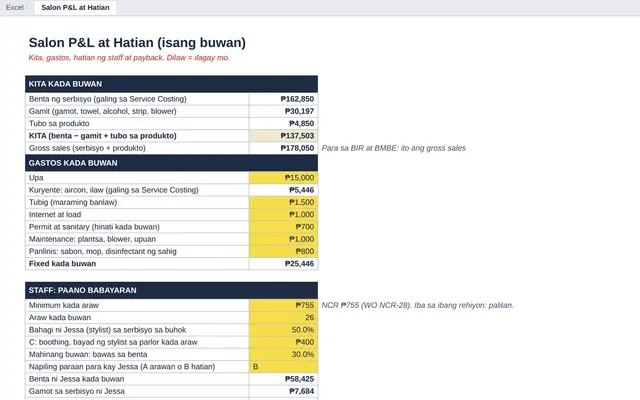Edit the yellow ₱800 Panlinis input
Image resolution: width=640 pixels, height=400 pixels.
pos(283,251)
